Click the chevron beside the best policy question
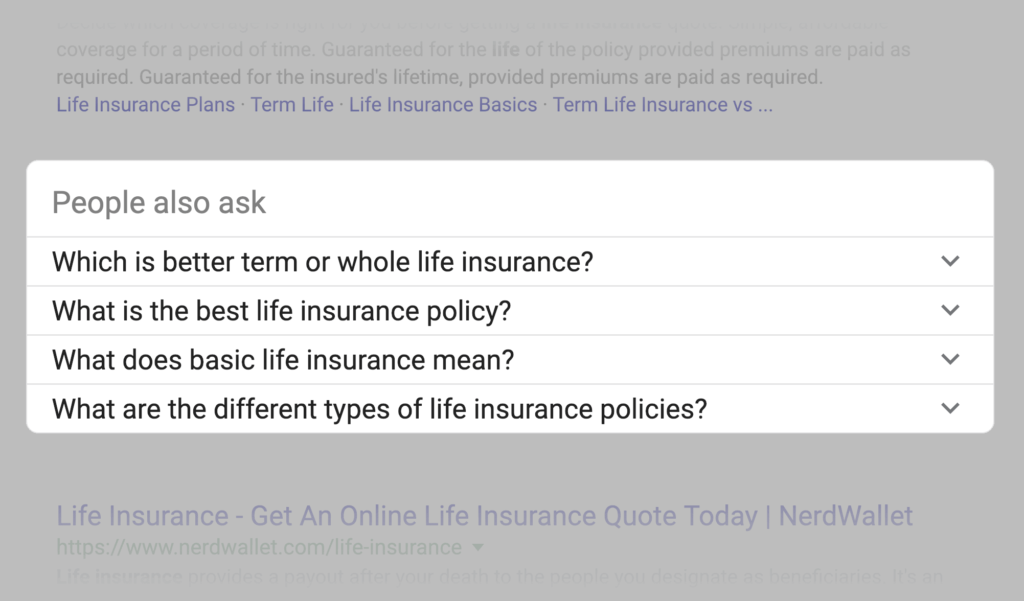The width and height of the screenshot is (1024, 601). (x=949, y=310)
